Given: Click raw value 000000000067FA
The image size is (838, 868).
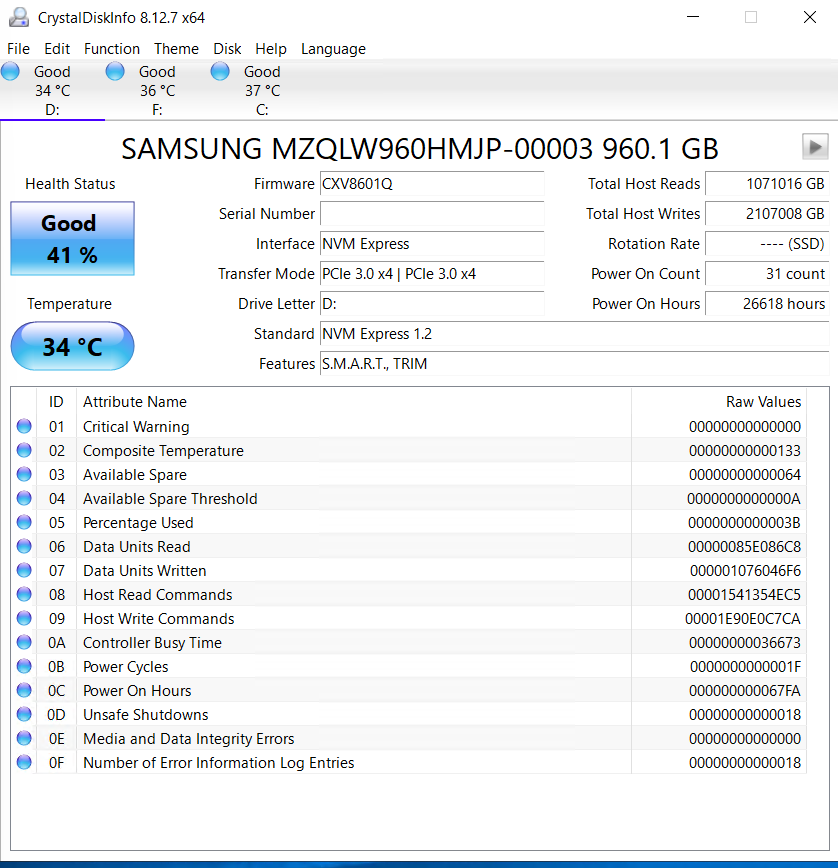Looking at the screenshot, I should click(745, 691).
